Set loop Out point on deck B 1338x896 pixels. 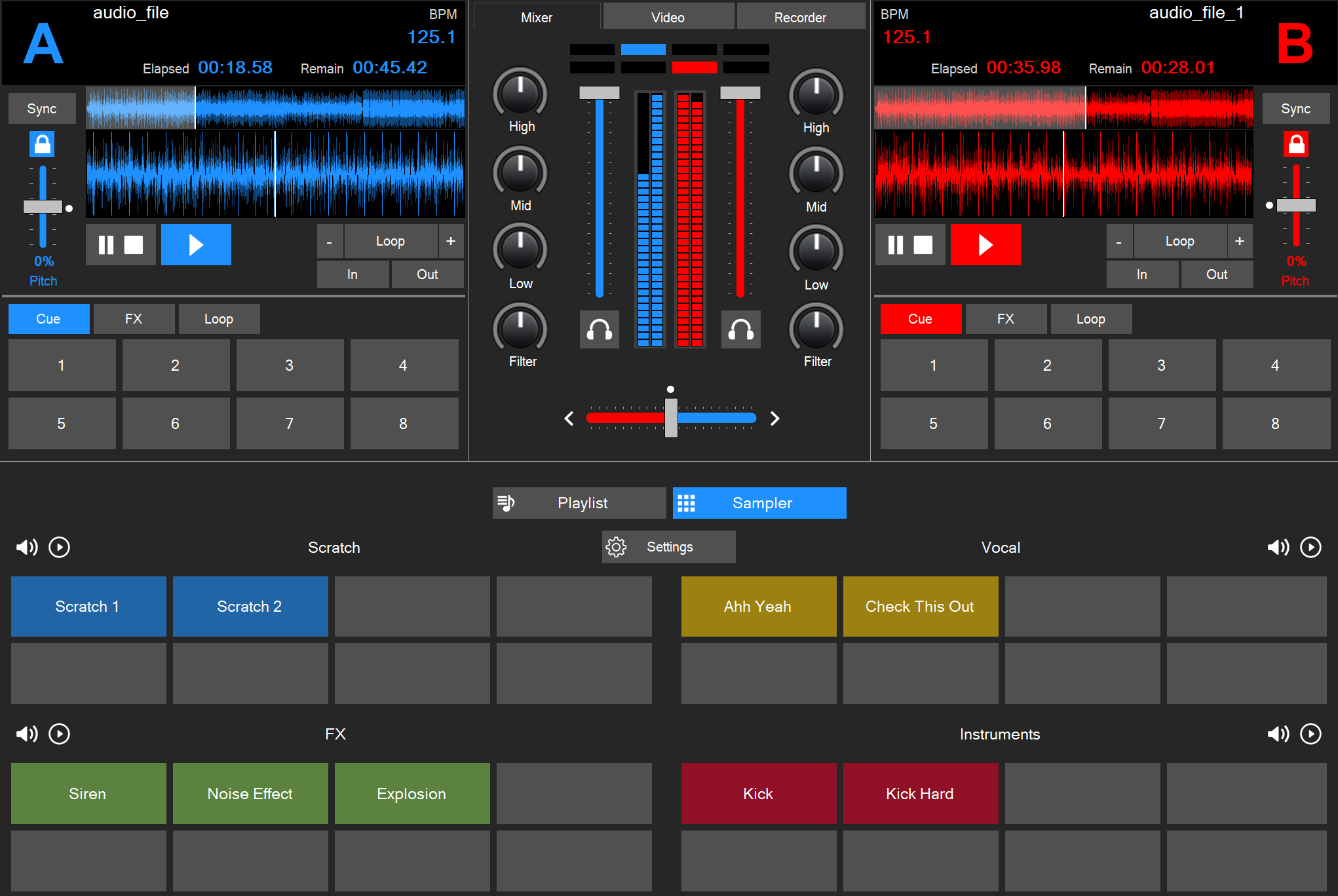(1217, 274)
